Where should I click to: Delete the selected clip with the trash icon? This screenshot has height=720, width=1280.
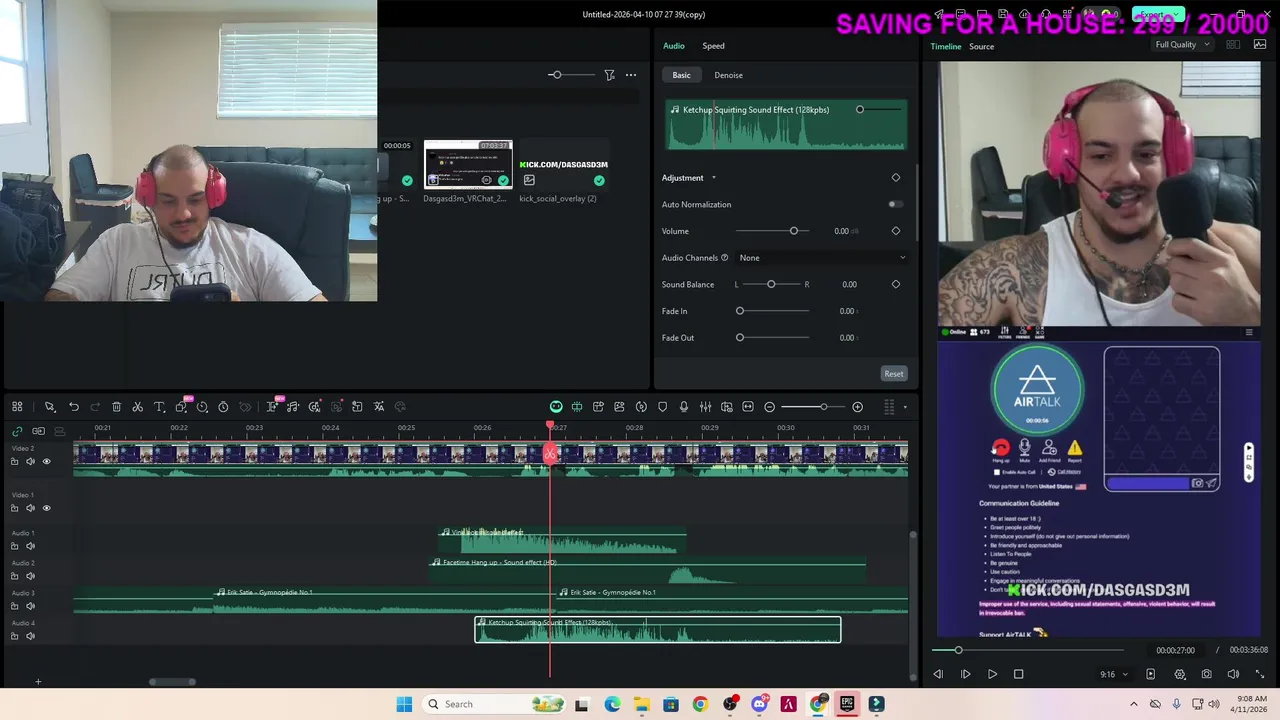pyautogui.click(x=116, y=407)
